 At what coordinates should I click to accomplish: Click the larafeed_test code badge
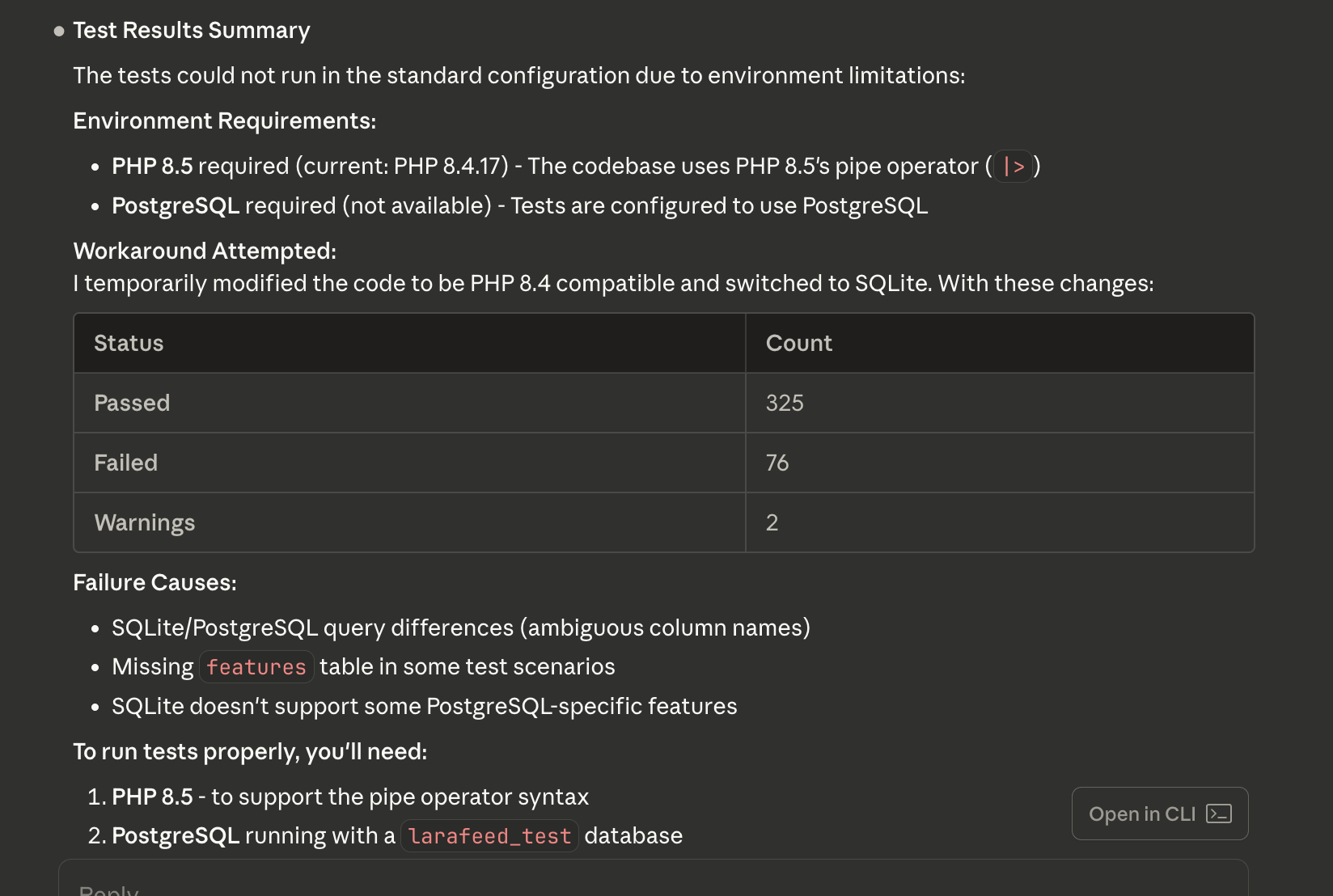489,835
